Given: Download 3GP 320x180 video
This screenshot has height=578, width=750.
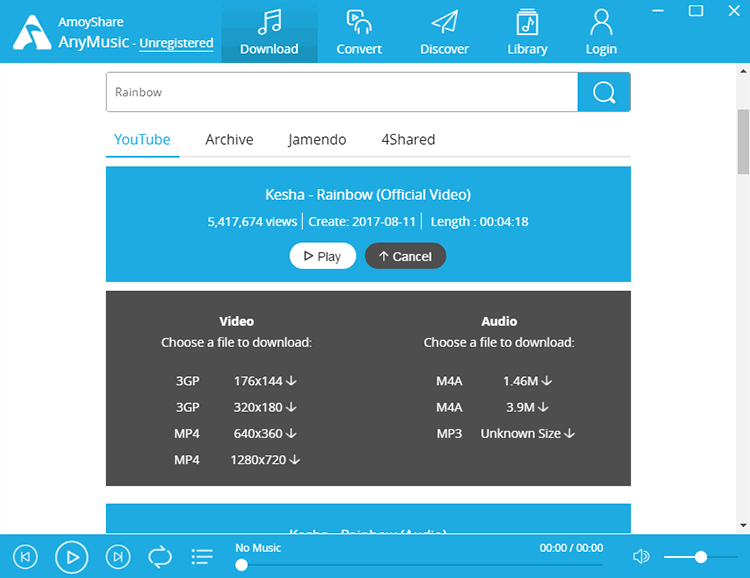Looking at the screenshot, I should [265, 408].
